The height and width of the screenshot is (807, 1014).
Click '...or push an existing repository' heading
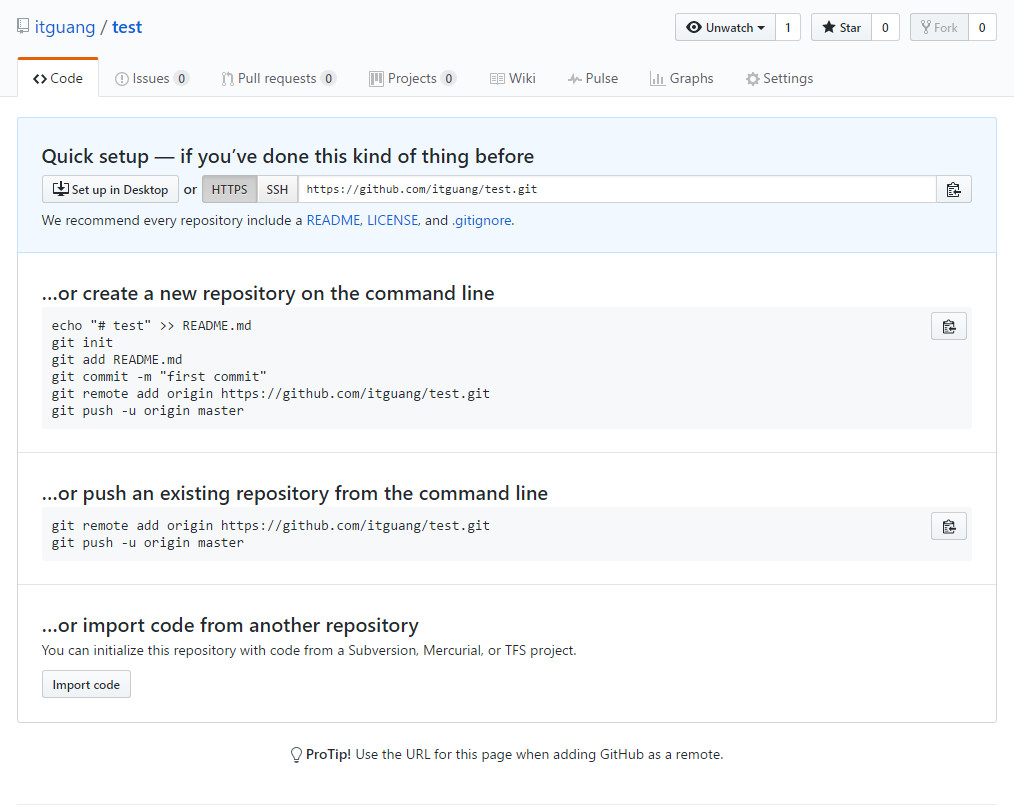pyautogui.click(x=295, y=493)
